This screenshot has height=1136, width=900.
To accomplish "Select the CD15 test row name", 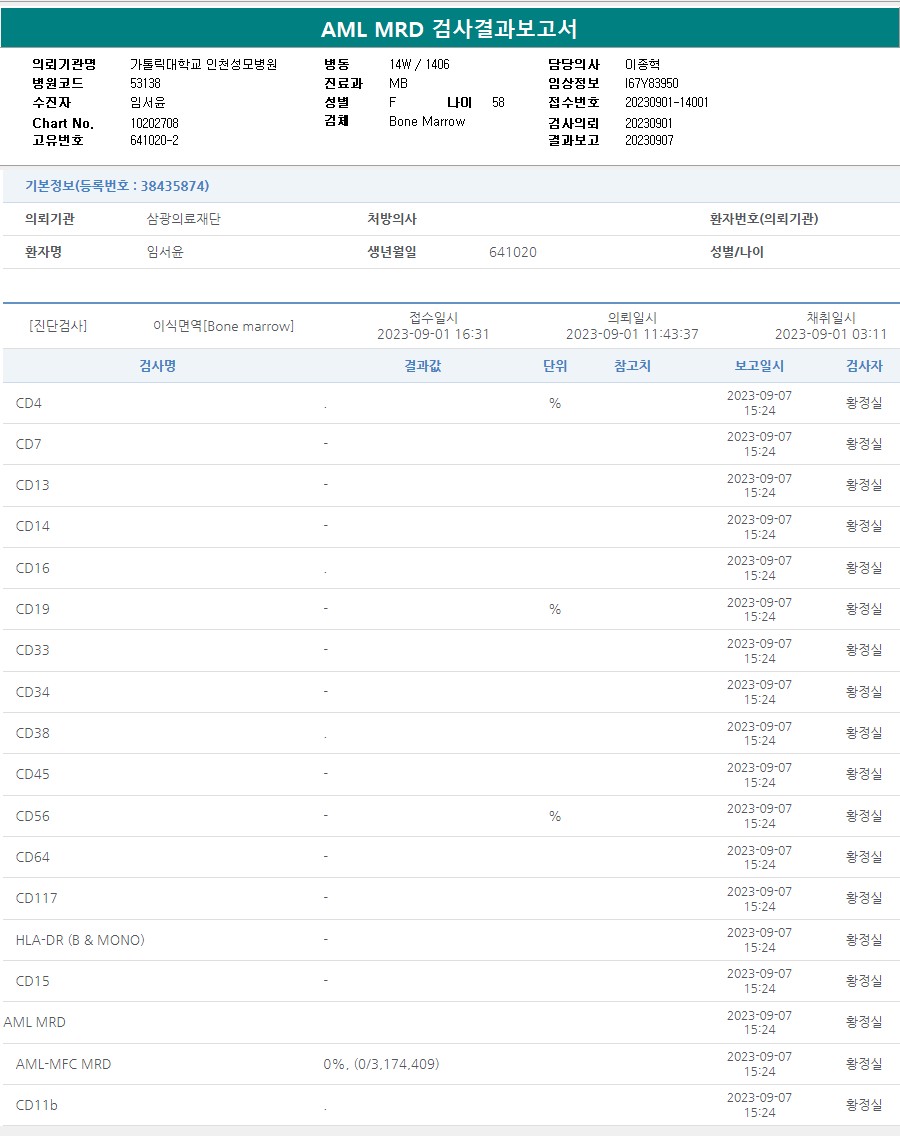I will (33, 981).
